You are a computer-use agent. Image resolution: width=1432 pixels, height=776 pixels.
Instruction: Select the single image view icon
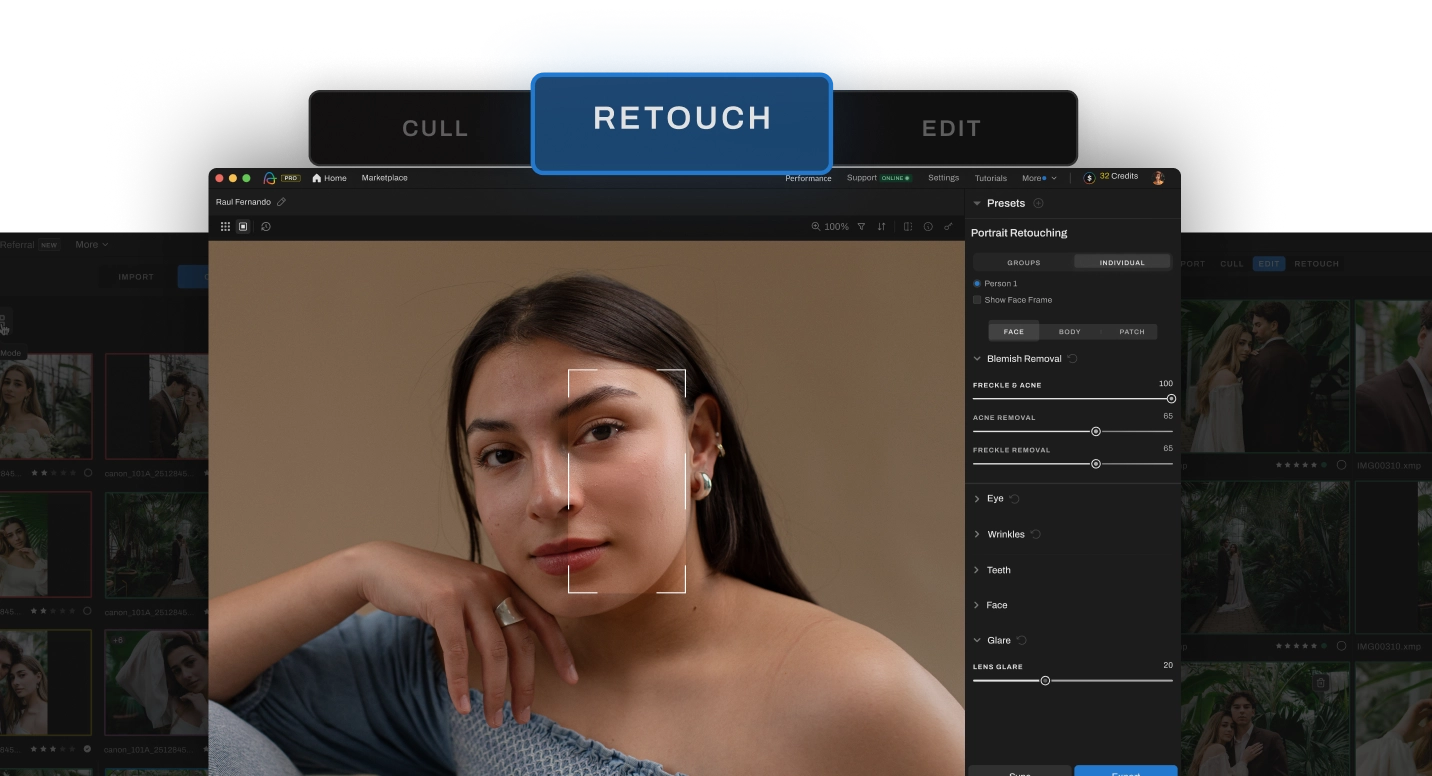(242, 226)
